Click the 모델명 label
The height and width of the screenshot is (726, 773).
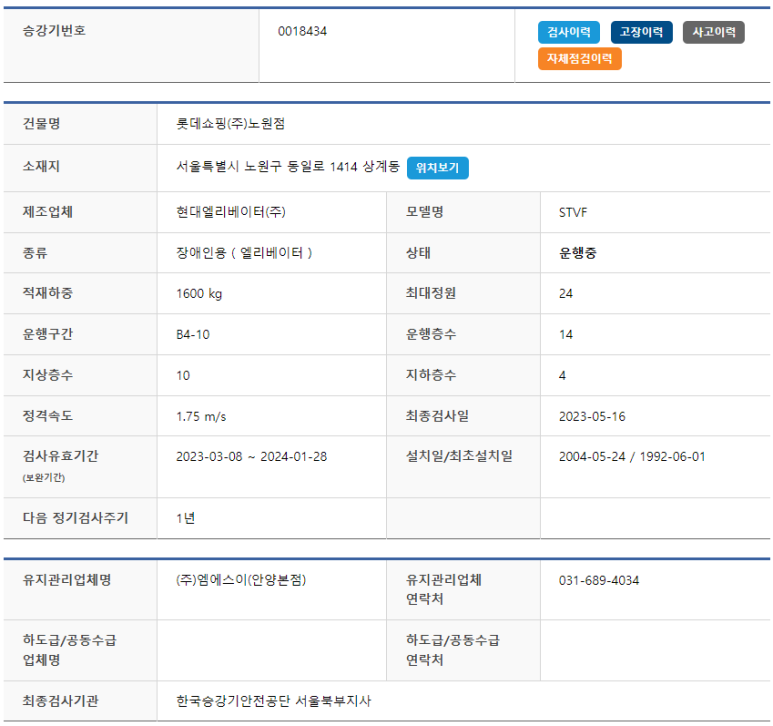tap(424, 212)
